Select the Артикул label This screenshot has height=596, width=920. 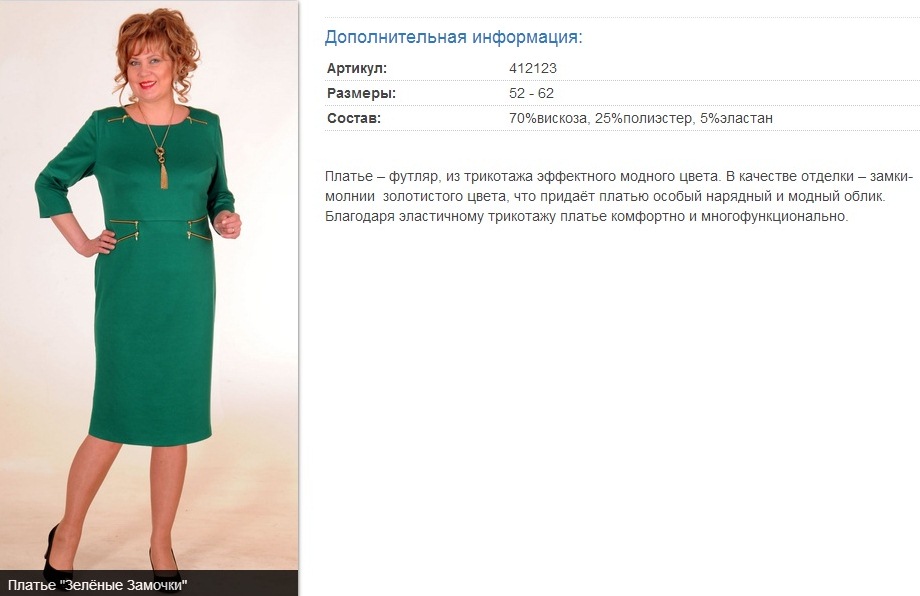coord(357,68)
